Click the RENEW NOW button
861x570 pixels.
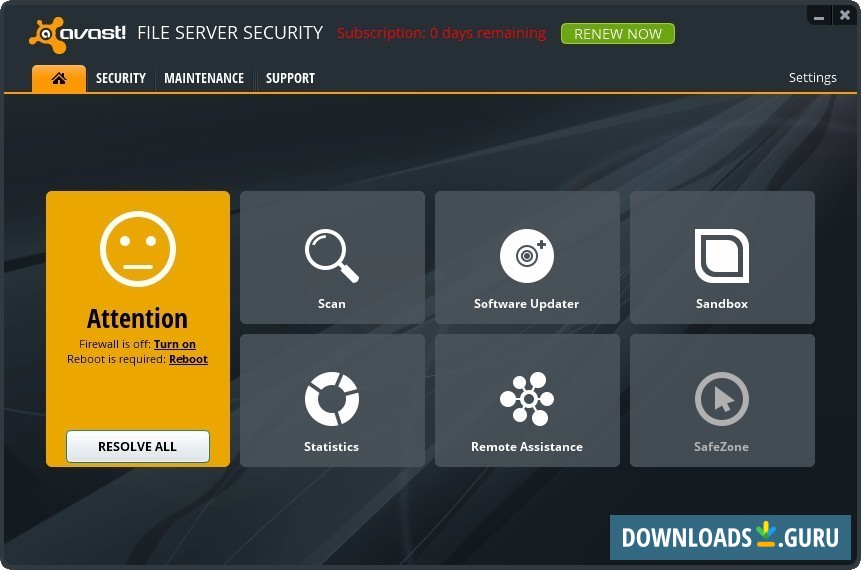click(x=618, y=33)
